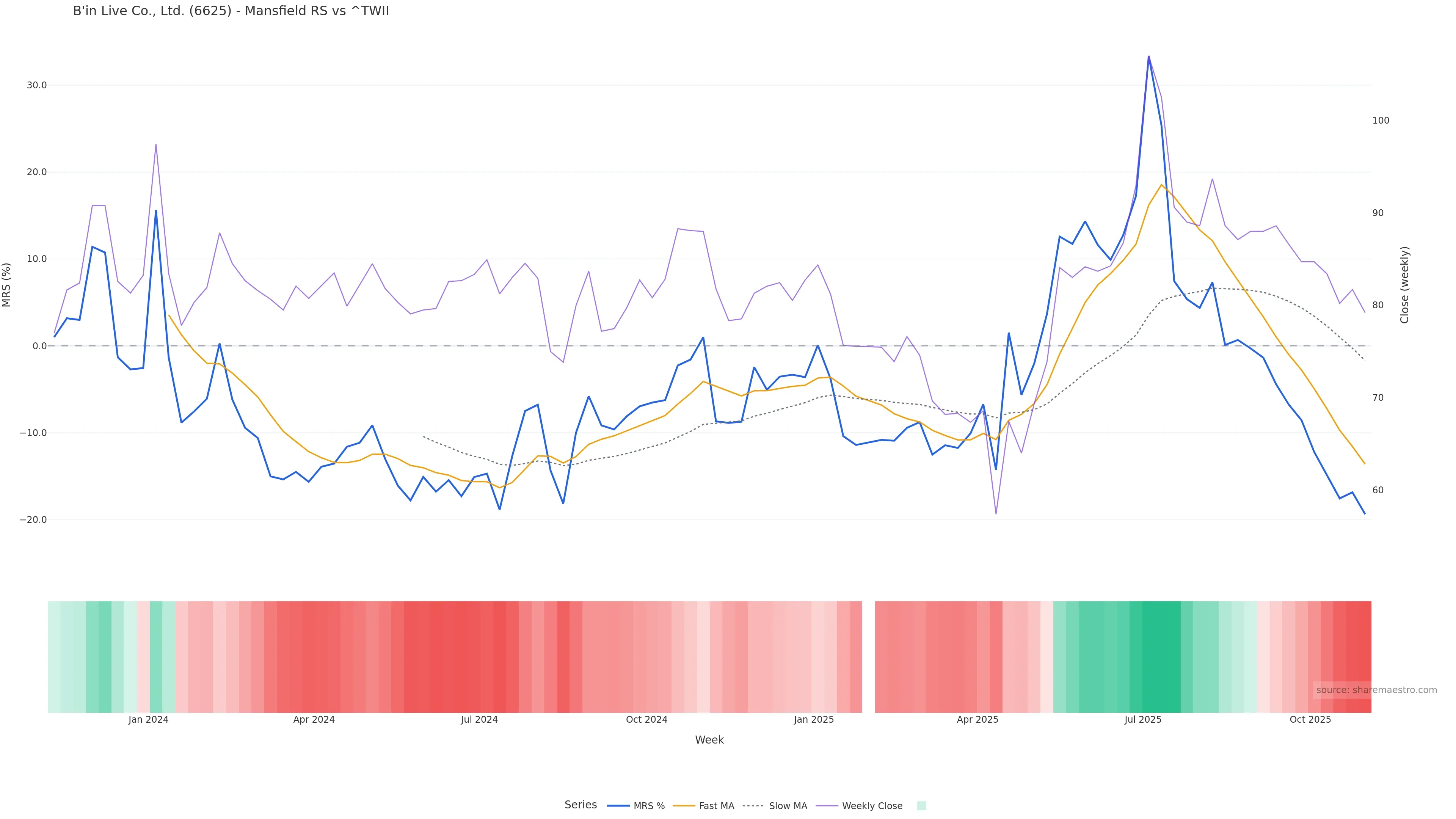
Task: Click the B'in Live Co. chart title
Action: coord(231,11)
